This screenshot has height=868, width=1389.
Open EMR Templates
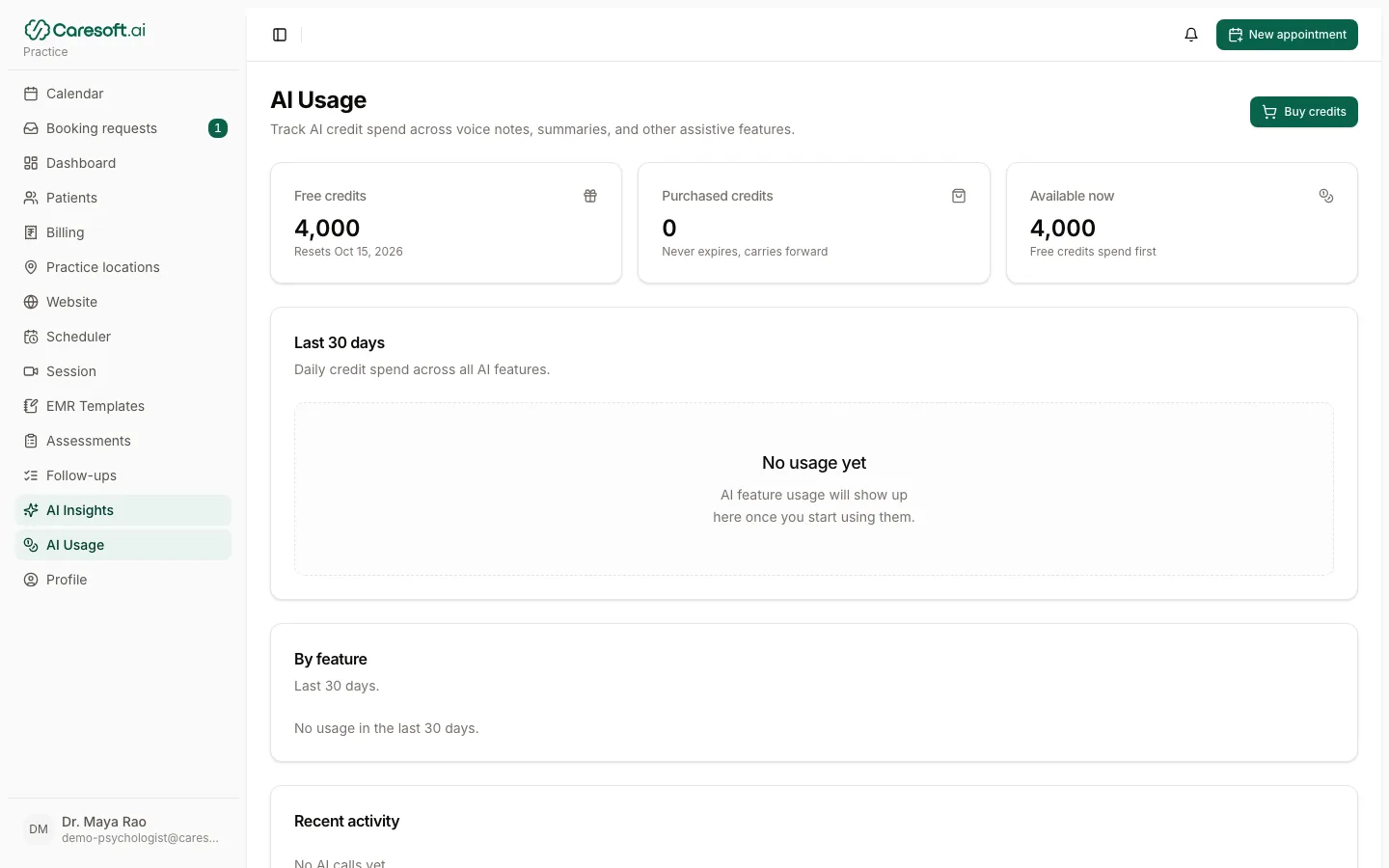pyautogui.click(x=123, y=406)
